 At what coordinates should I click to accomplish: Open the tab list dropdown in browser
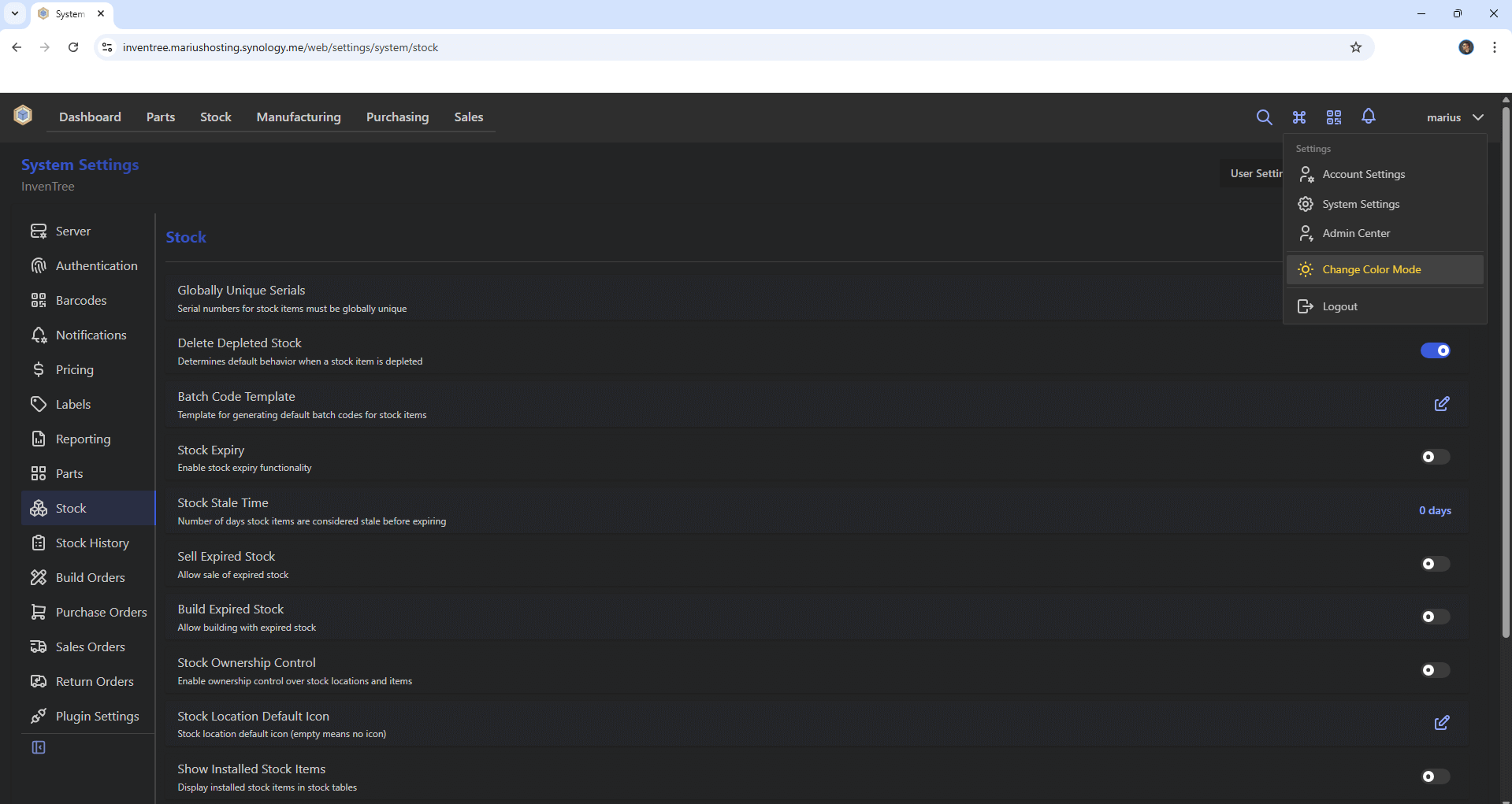[15, 13]
